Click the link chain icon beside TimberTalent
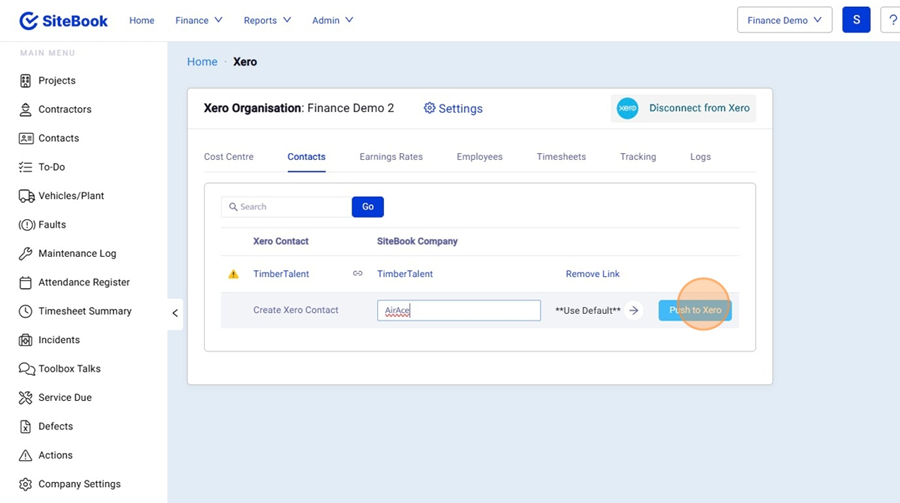 [358, 274]
